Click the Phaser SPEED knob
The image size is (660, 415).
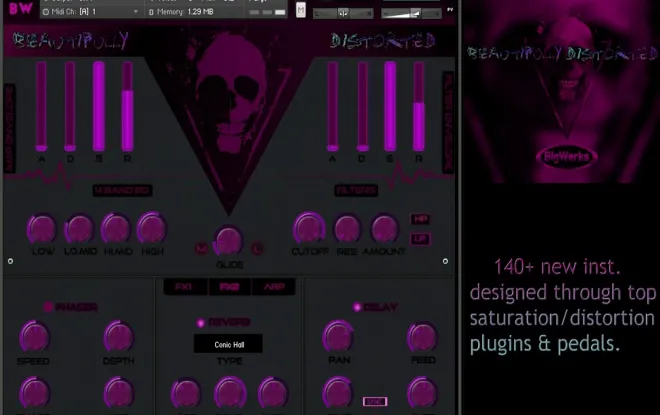[34, 336]
